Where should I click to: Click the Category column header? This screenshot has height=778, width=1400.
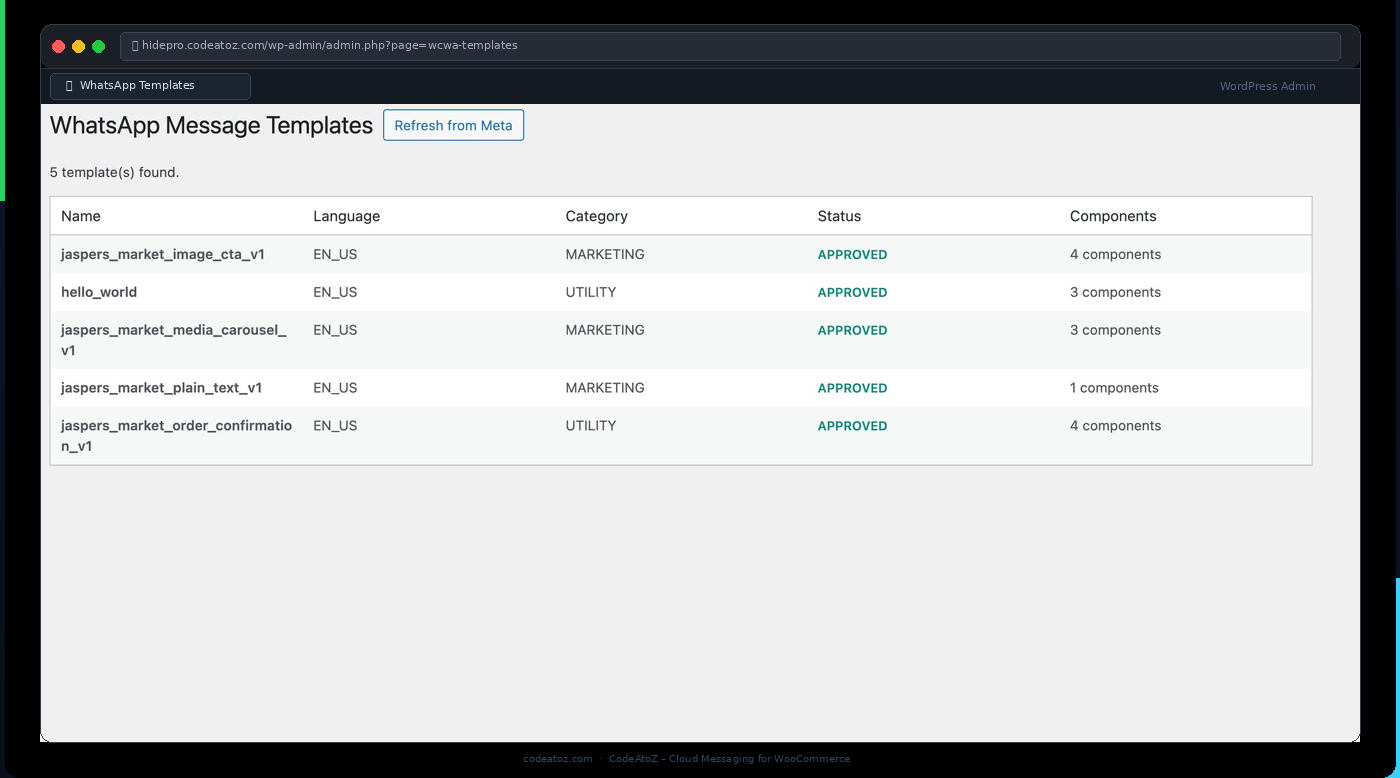[596, 216]
